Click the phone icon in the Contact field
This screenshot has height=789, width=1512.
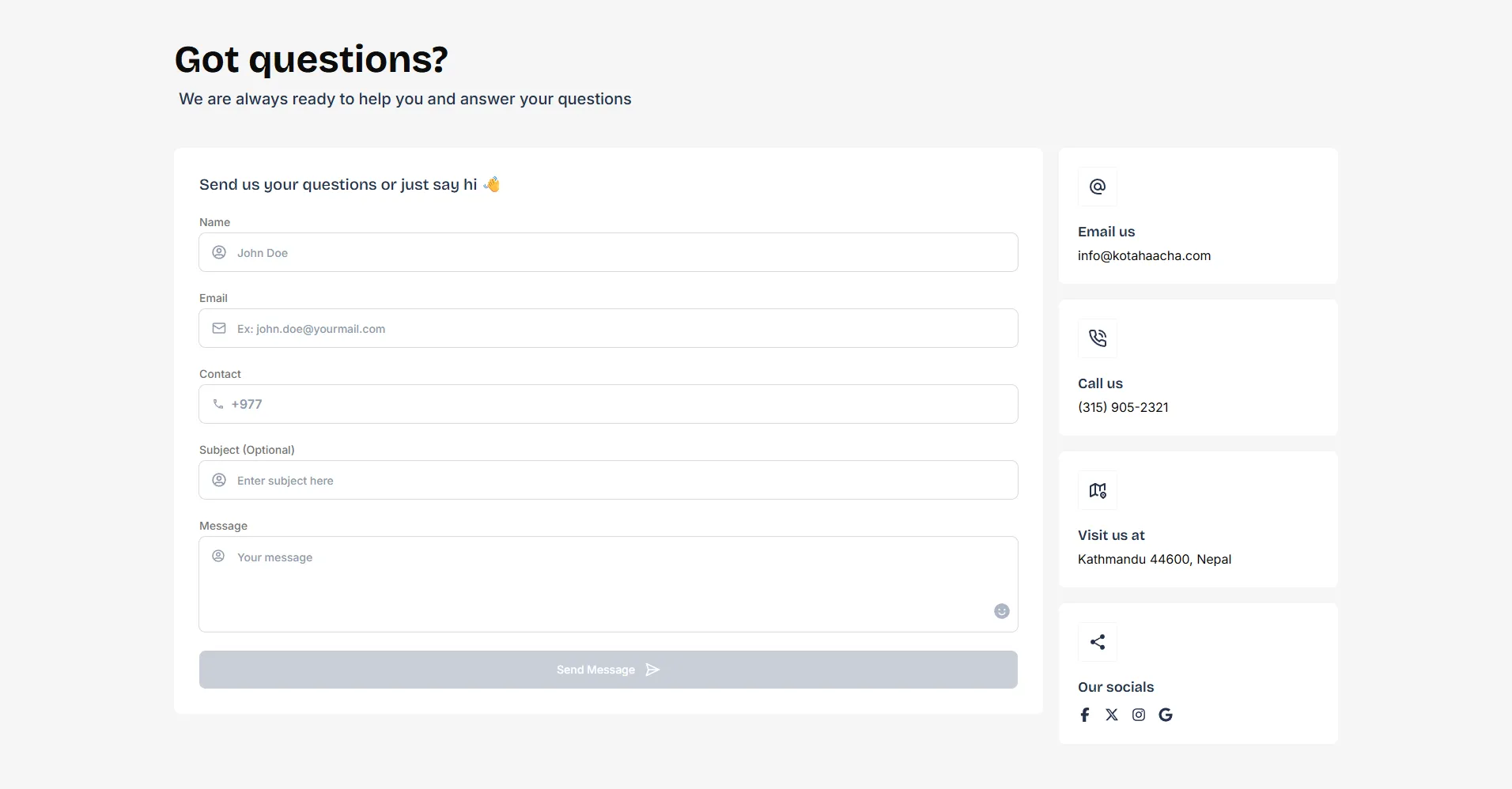point(218,404)
